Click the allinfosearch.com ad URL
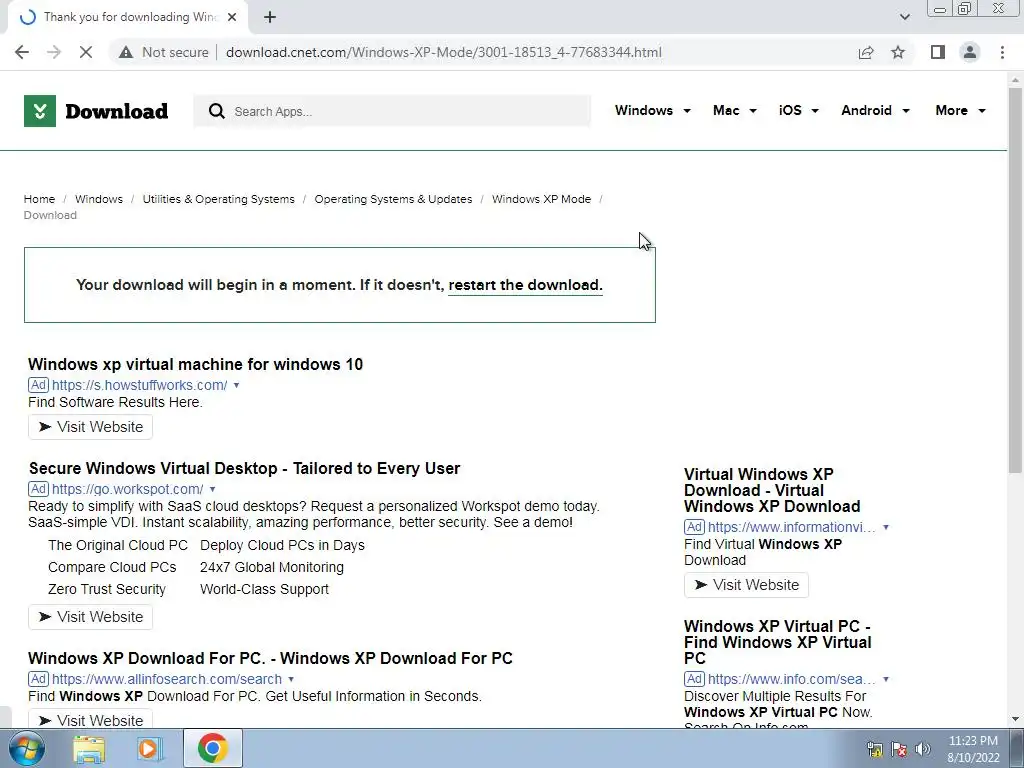Screen dimensions: 1024x768 [x=167, y=679]
